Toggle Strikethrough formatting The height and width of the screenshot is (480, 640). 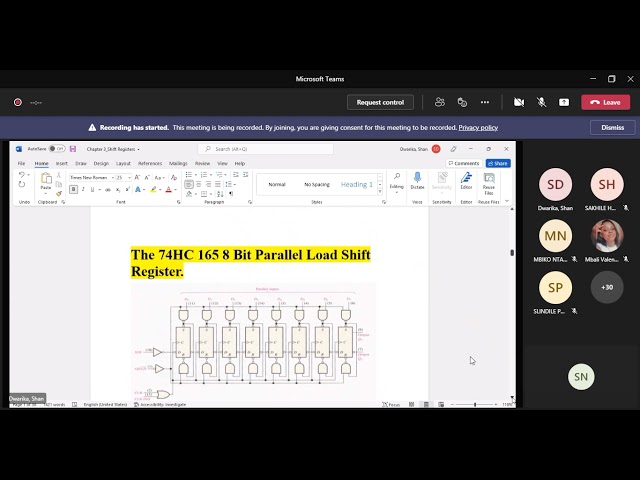pyautogui.click(x=108, y=189)
